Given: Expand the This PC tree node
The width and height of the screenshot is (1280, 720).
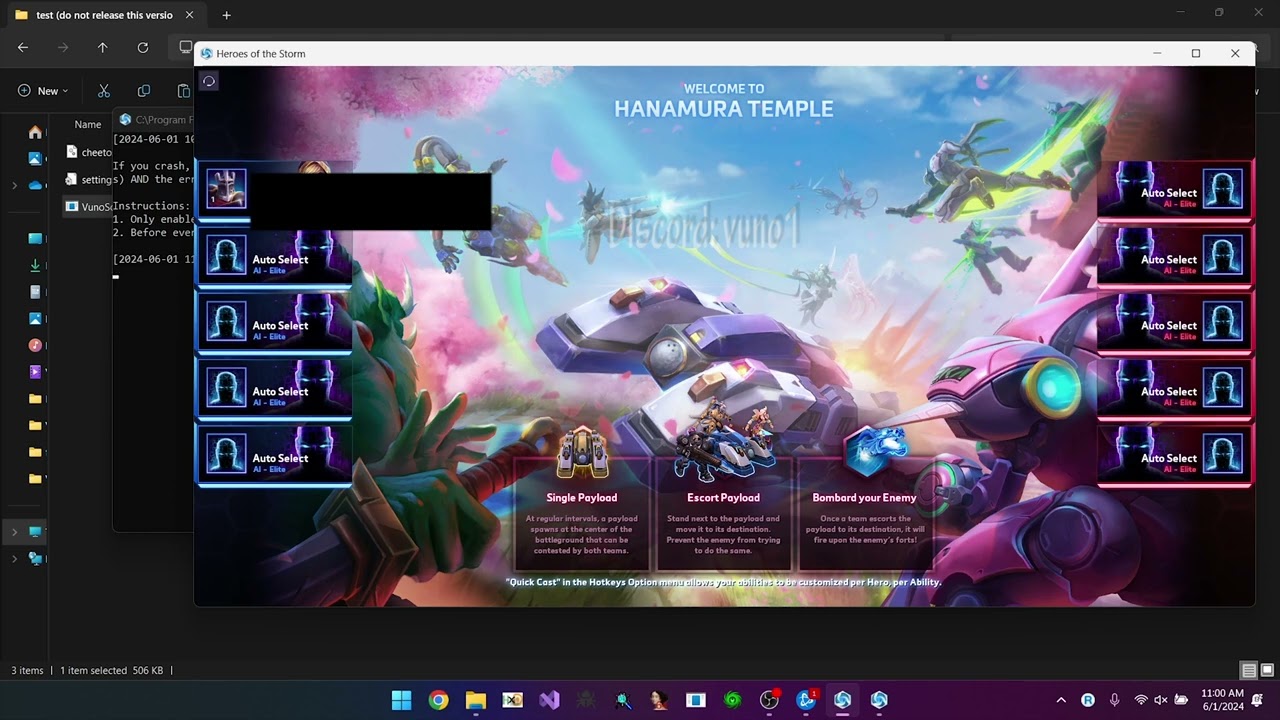Looking at the screenshot, I should tap(14, 532).
